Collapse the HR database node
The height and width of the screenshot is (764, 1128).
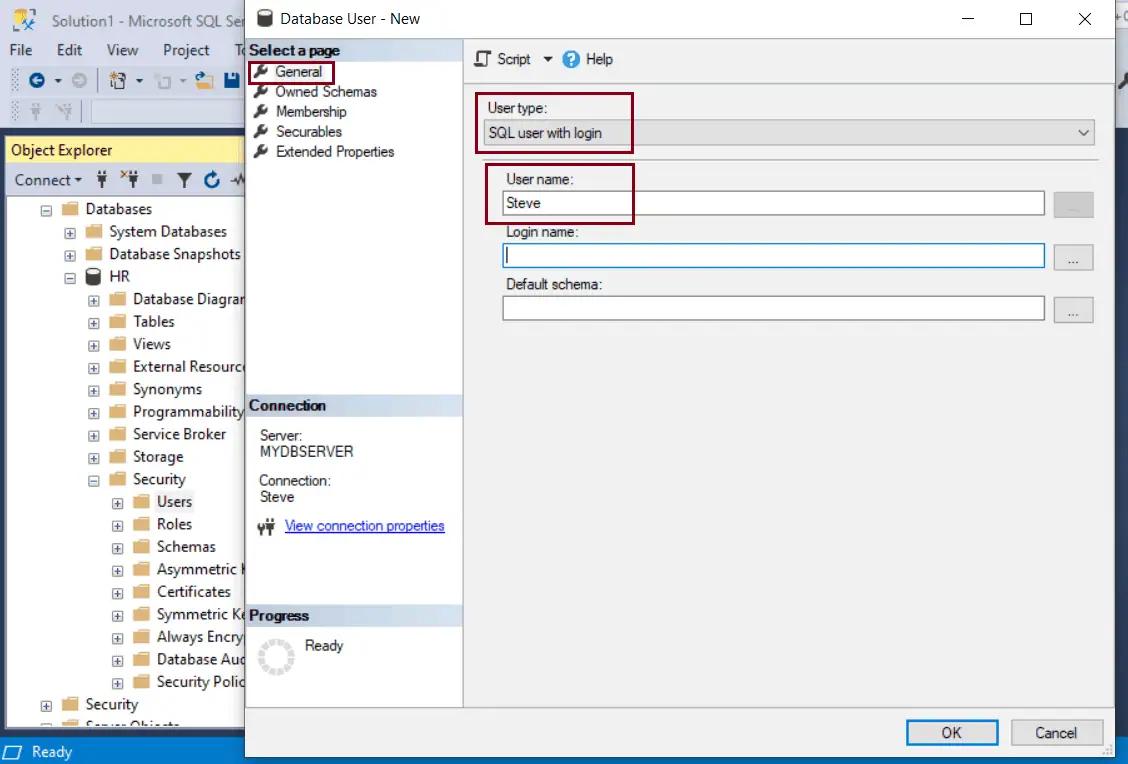68,276
